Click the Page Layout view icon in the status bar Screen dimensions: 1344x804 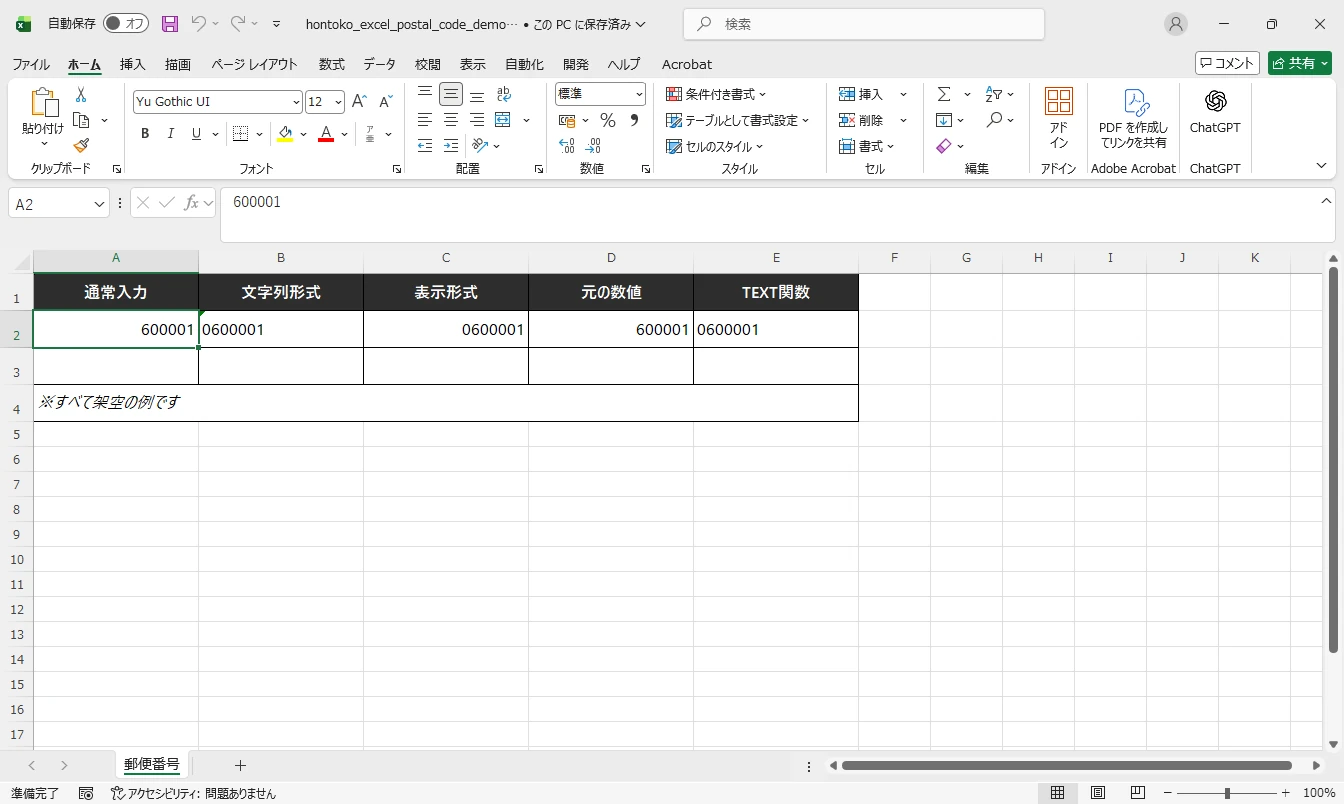click(1098, 793)
